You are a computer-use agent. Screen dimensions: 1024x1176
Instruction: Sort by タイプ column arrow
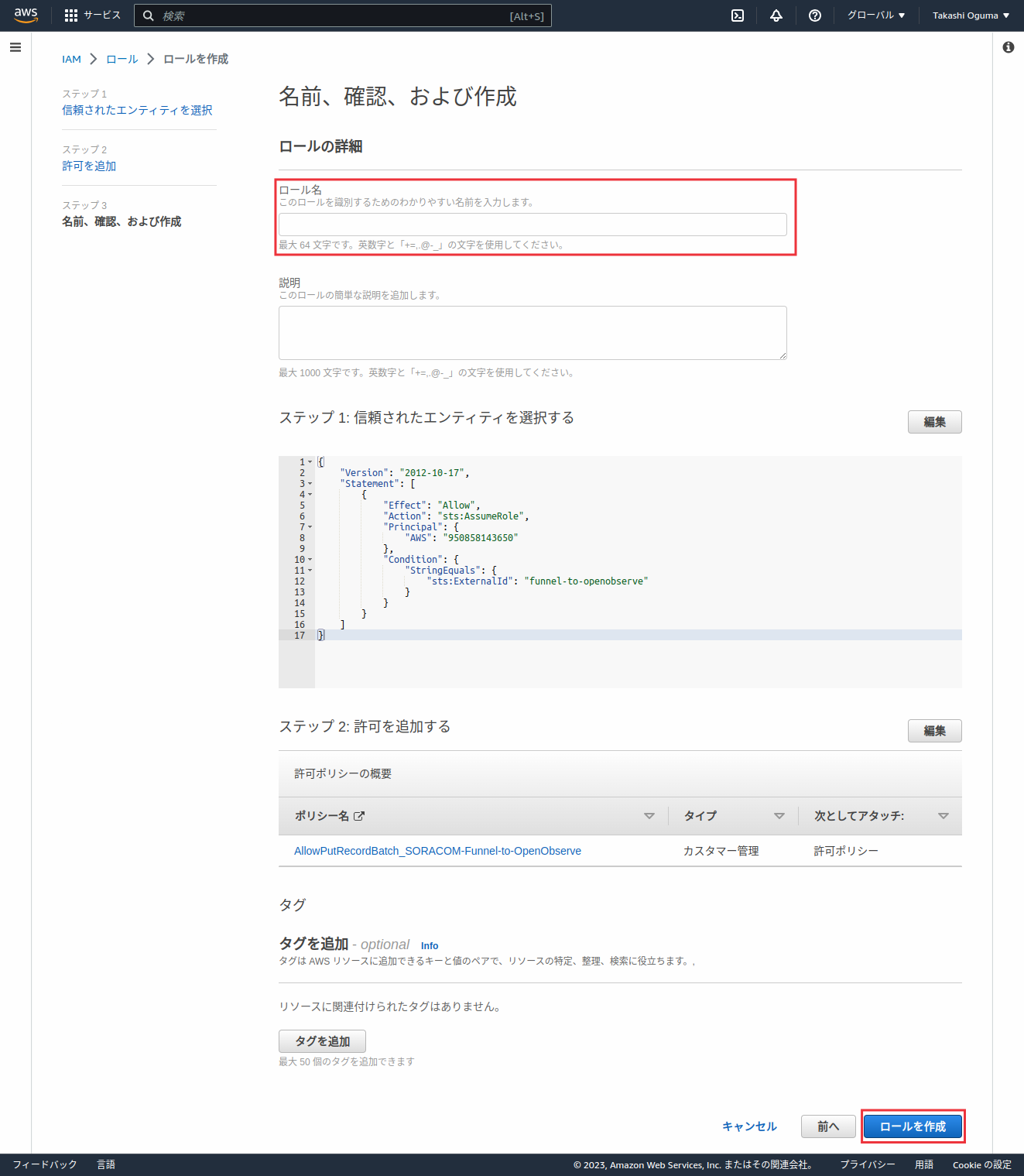[x=779, y=816]
